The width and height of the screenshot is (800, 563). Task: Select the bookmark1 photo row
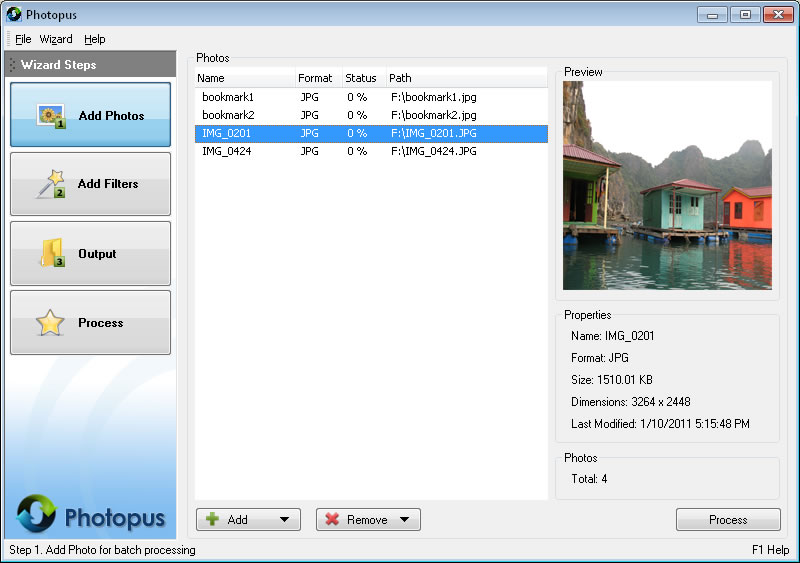pyautogui.click(x=228, y=97)
